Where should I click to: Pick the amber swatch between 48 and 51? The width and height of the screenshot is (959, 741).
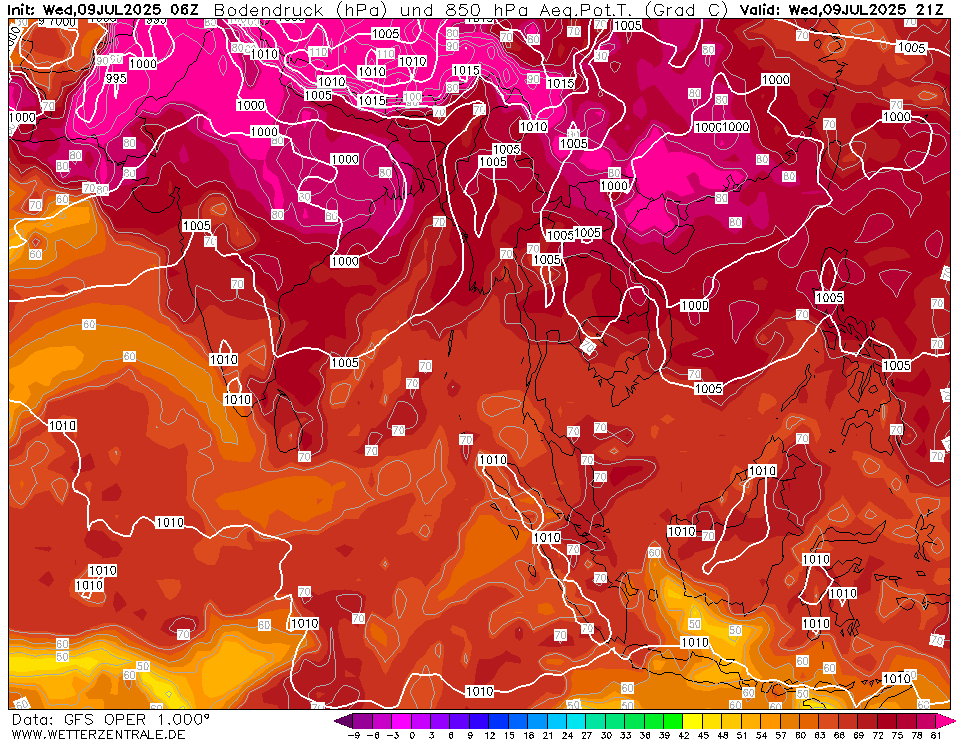tap(731, 721)
